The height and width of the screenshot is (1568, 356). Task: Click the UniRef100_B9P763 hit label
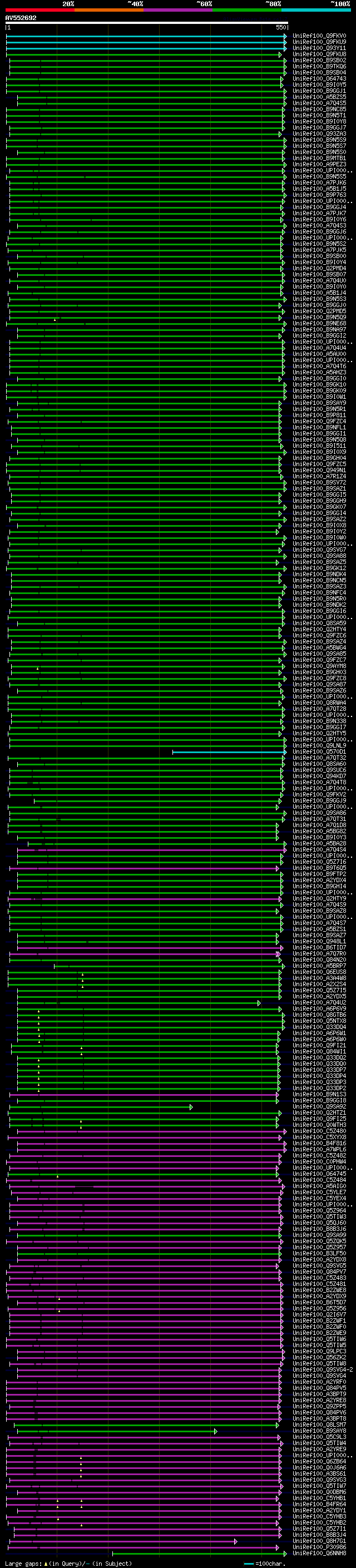(319, 195)
